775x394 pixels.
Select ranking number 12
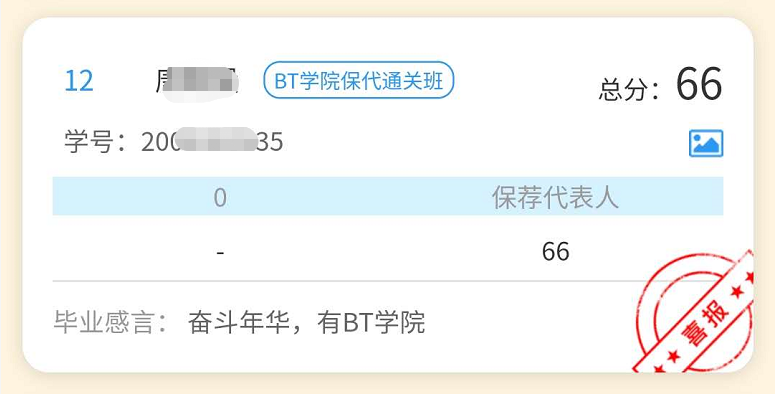(x=79, y=81)
